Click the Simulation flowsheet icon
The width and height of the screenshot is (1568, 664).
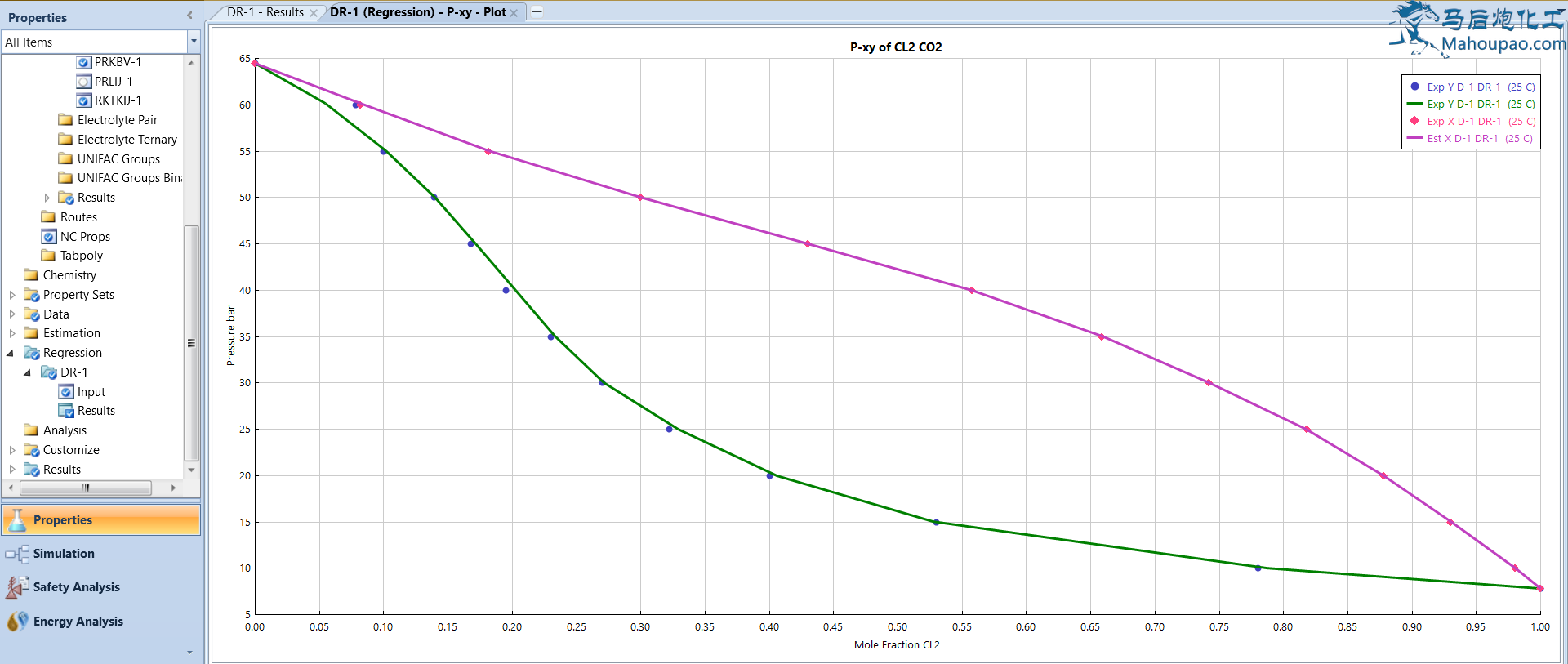coord(17,554)
